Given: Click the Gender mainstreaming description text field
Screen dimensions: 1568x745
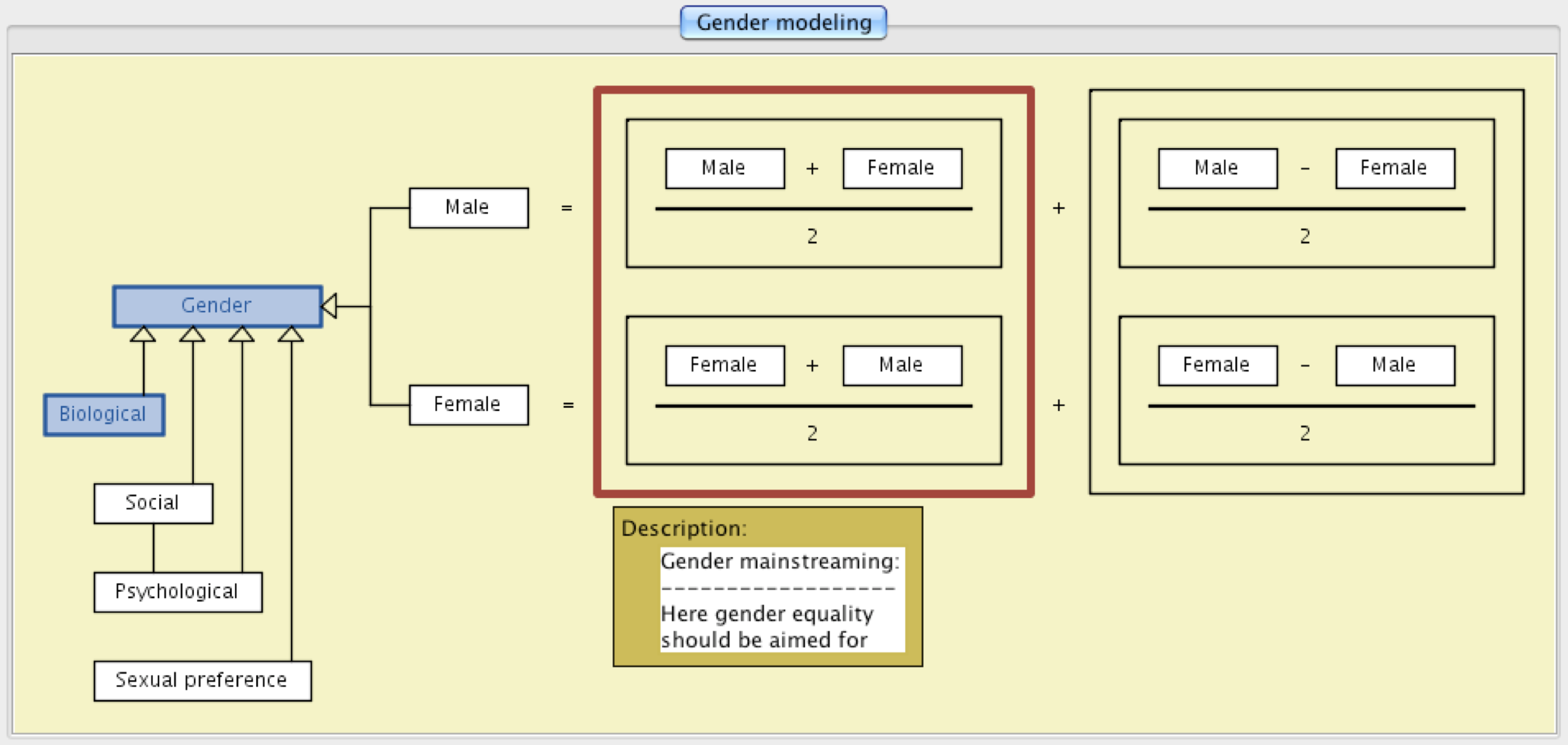Looking at the screenshot, I should (781, 600).
